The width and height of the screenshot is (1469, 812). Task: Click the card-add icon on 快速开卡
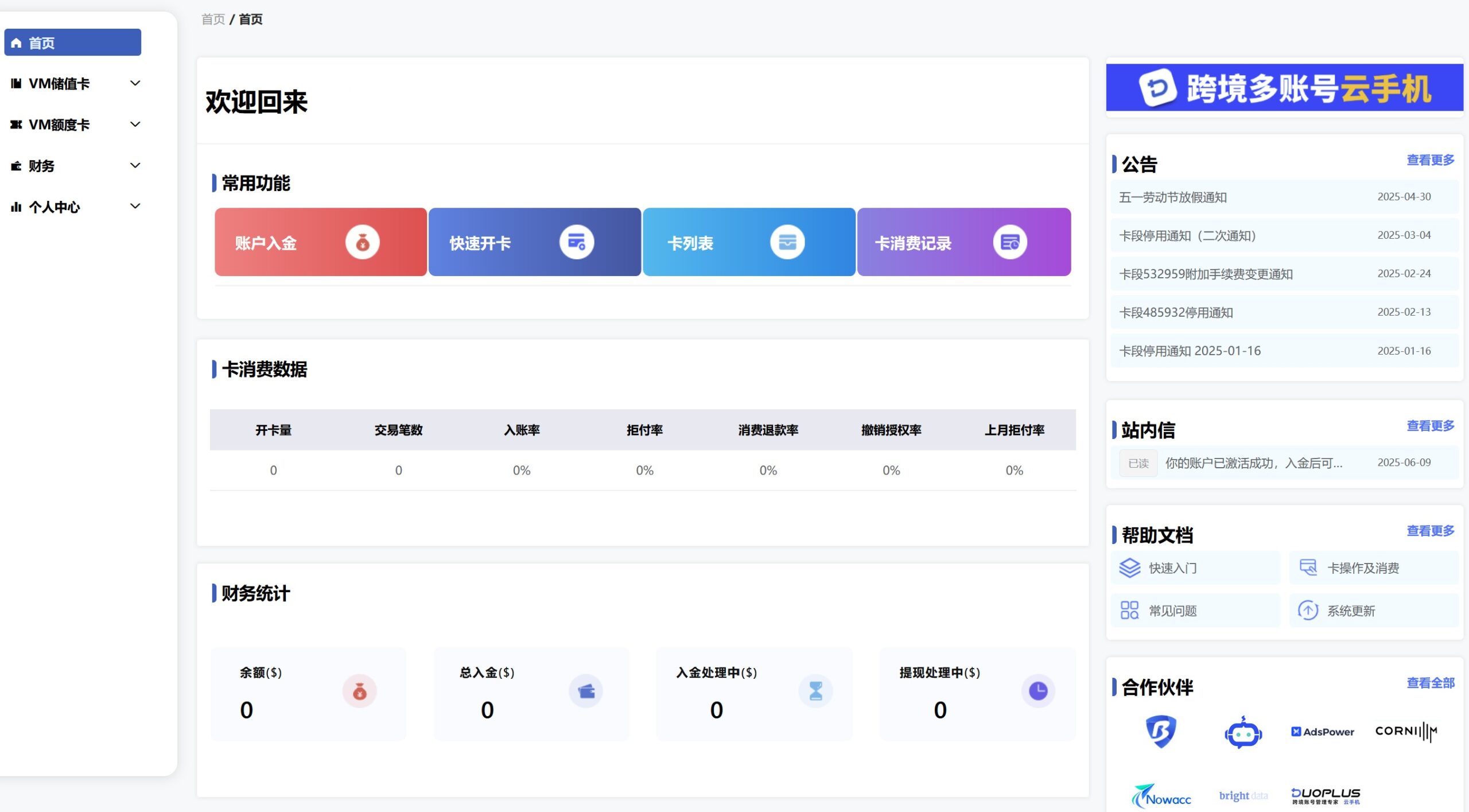[x=576, y=242]
